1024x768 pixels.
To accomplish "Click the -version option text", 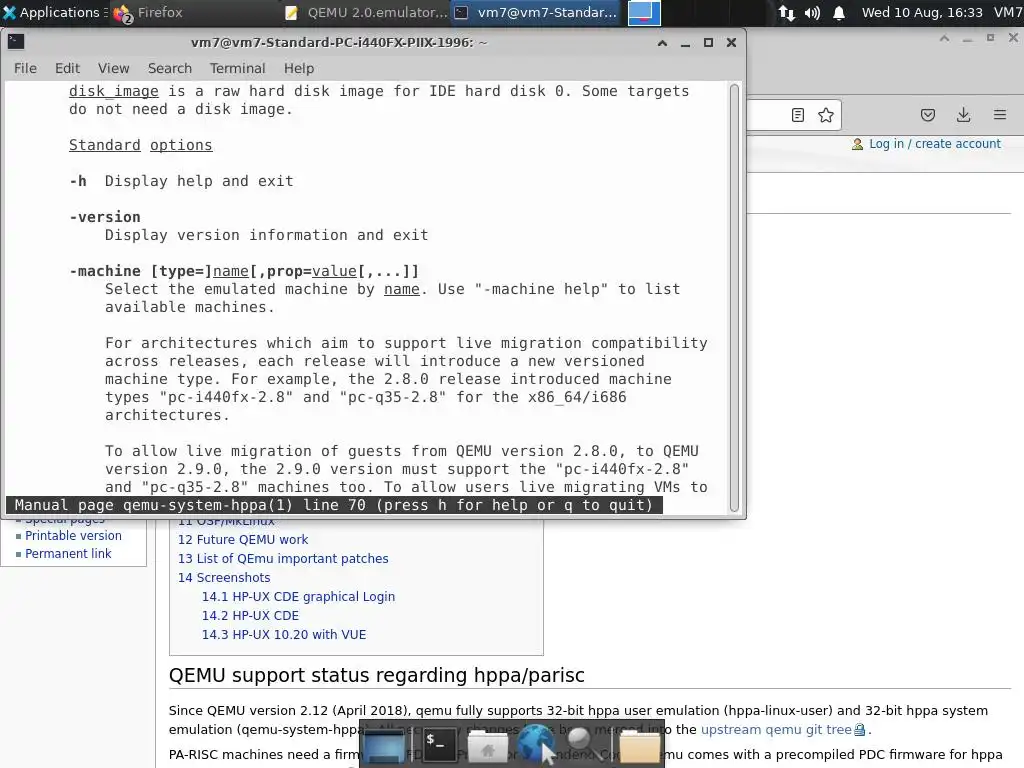I will click(104, 217).
